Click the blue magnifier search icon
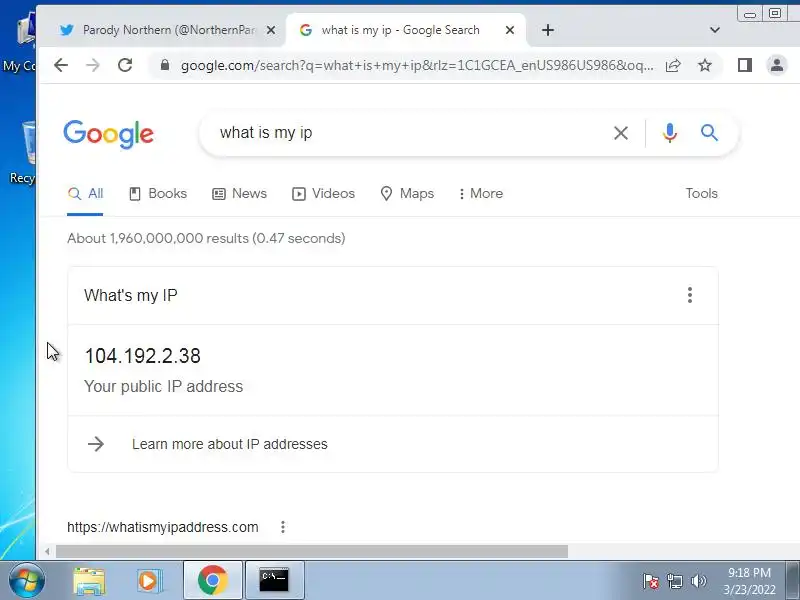 pos(709,133)
